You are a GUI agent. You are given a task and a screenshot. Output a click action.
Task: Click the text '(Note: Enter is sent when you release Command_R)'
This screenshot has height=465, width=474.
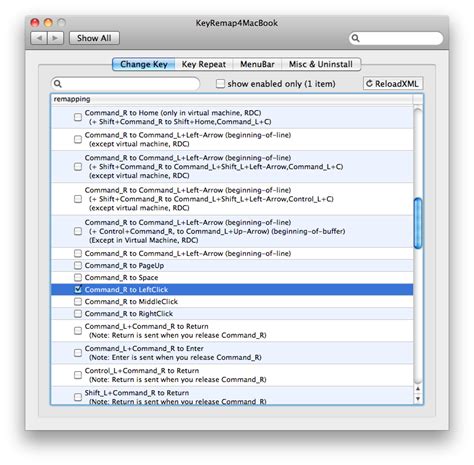175,357
